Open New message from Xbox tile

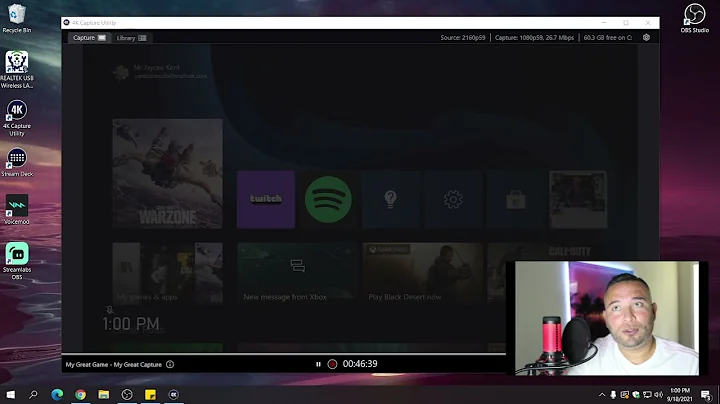coord(297,274)
